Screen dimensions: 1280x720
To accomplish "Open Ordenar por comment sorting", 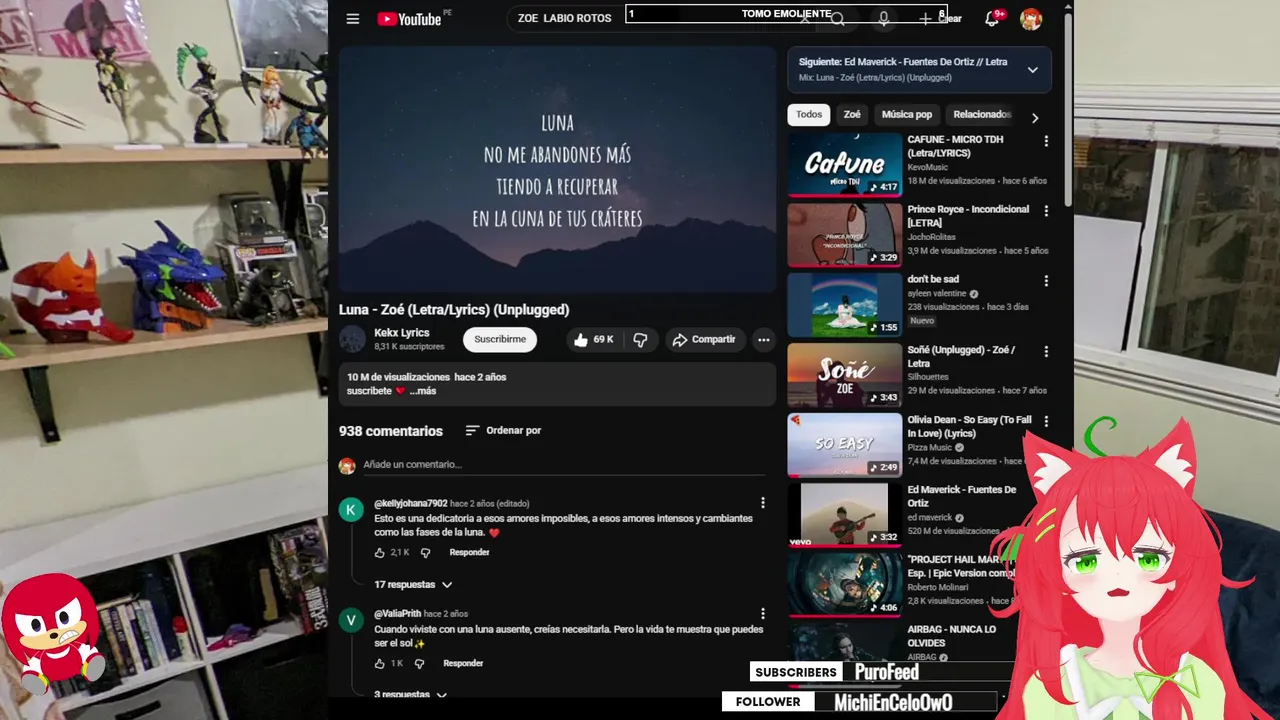I will pos(503,430).
